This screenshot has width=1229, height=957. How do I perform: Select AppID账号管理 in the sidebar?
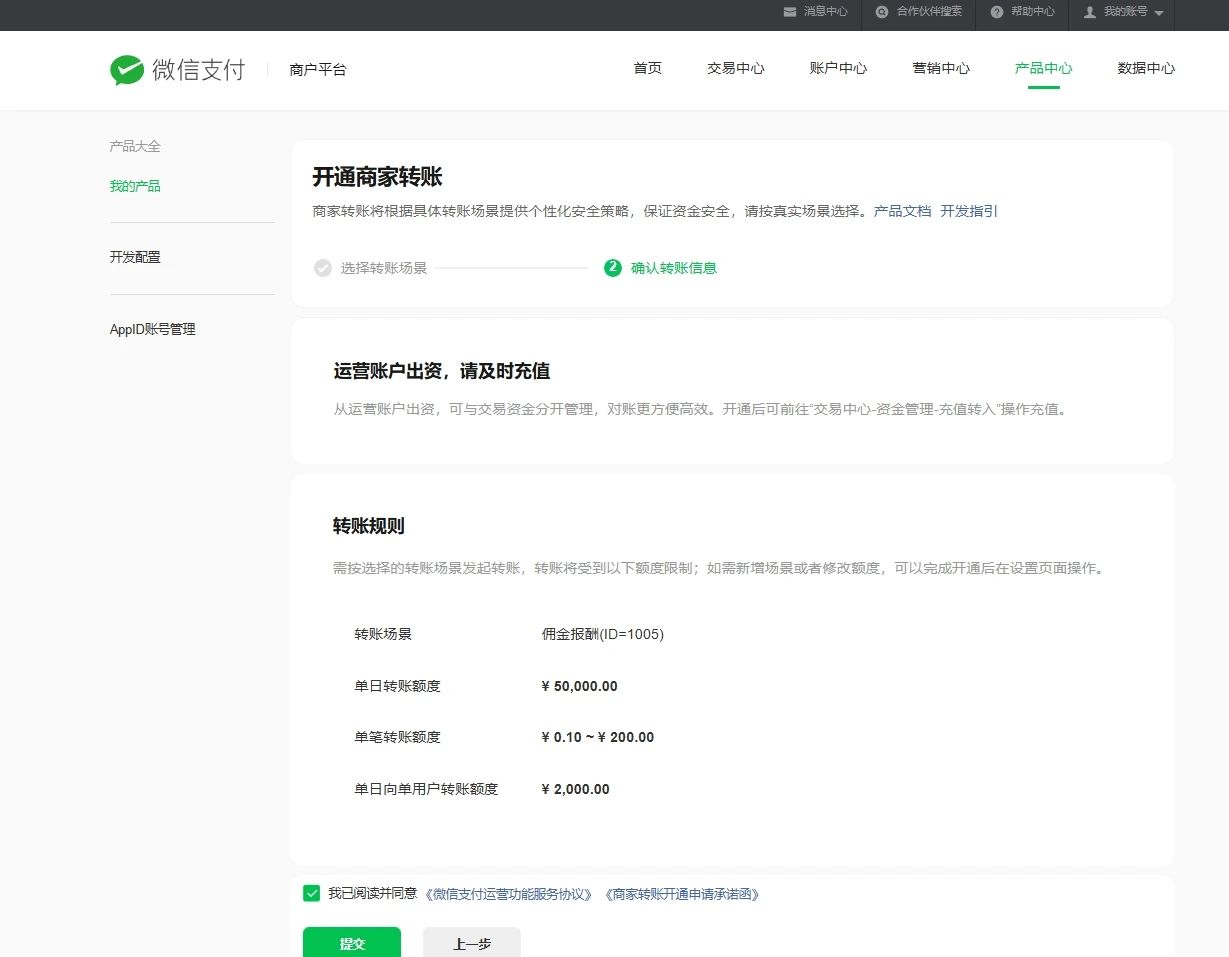(153, 329)
